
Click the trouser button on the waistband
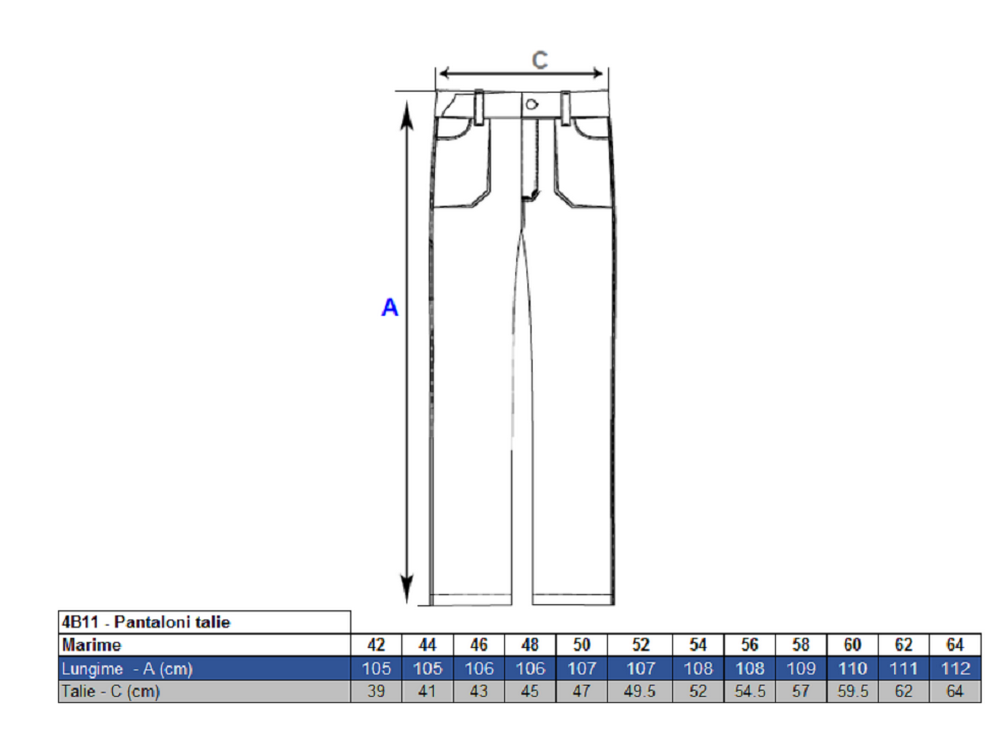[x=532, y=103]
